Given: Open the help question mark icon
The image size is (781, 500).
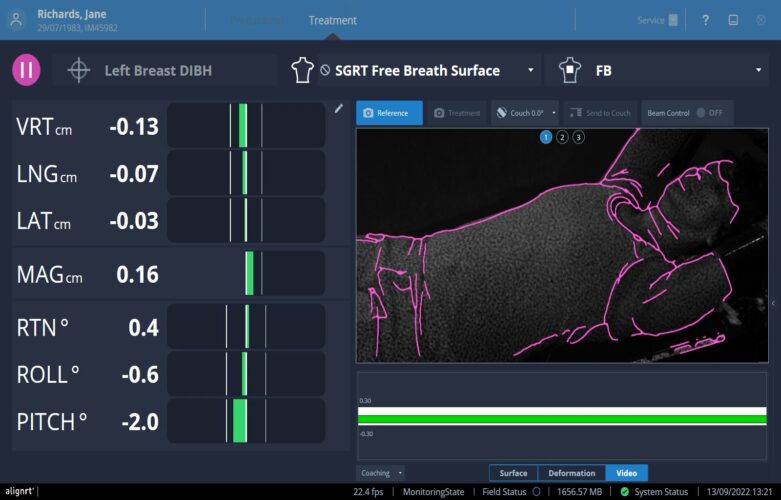Looking at the screenshot, I should click(x=705, y=20).
